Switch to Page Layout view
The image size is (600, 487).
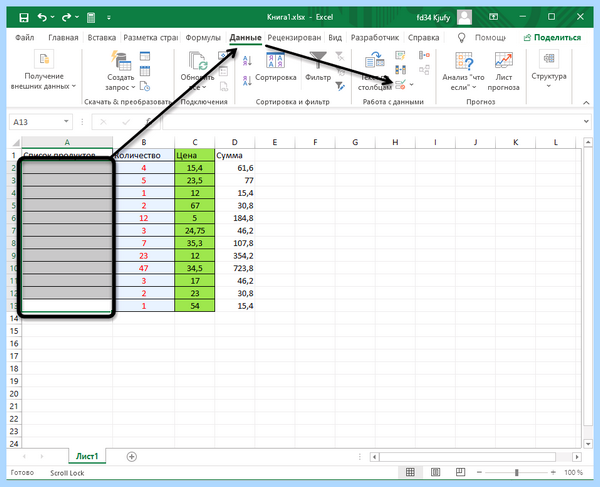point(435,472)
